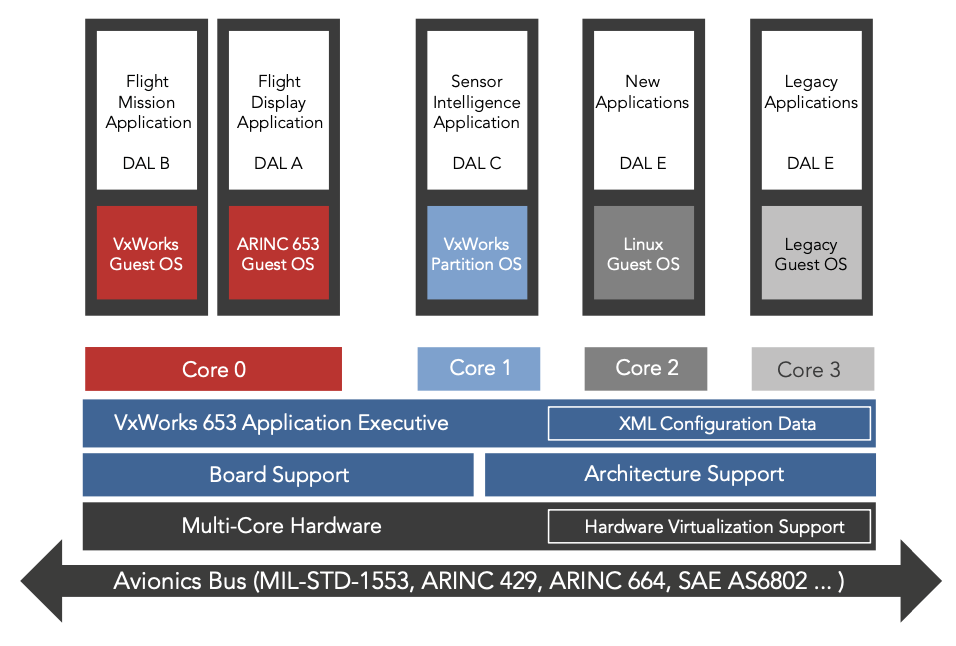Click the Legacy Applications DAL E box
956x646 pixels.
pyautogui.click(x=812, y=110)
